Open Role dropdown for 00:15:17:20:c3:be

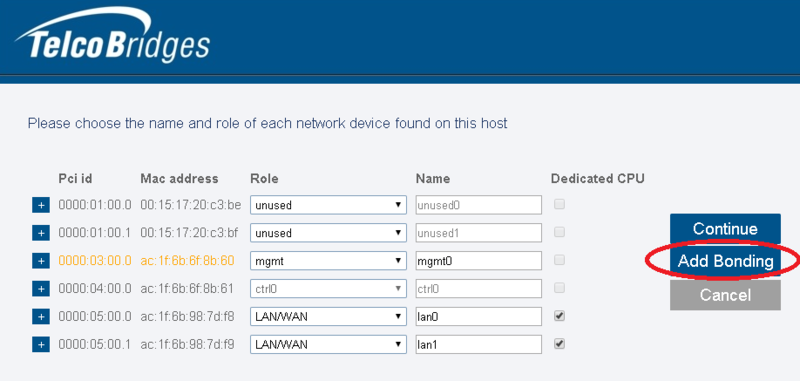pos(328,205)
